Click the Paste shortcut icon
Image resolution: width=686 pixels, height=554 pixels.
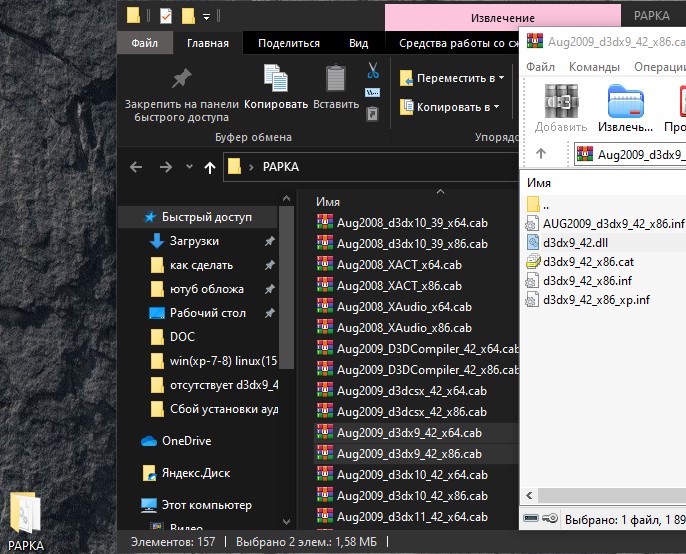click(x=372, y=114)
